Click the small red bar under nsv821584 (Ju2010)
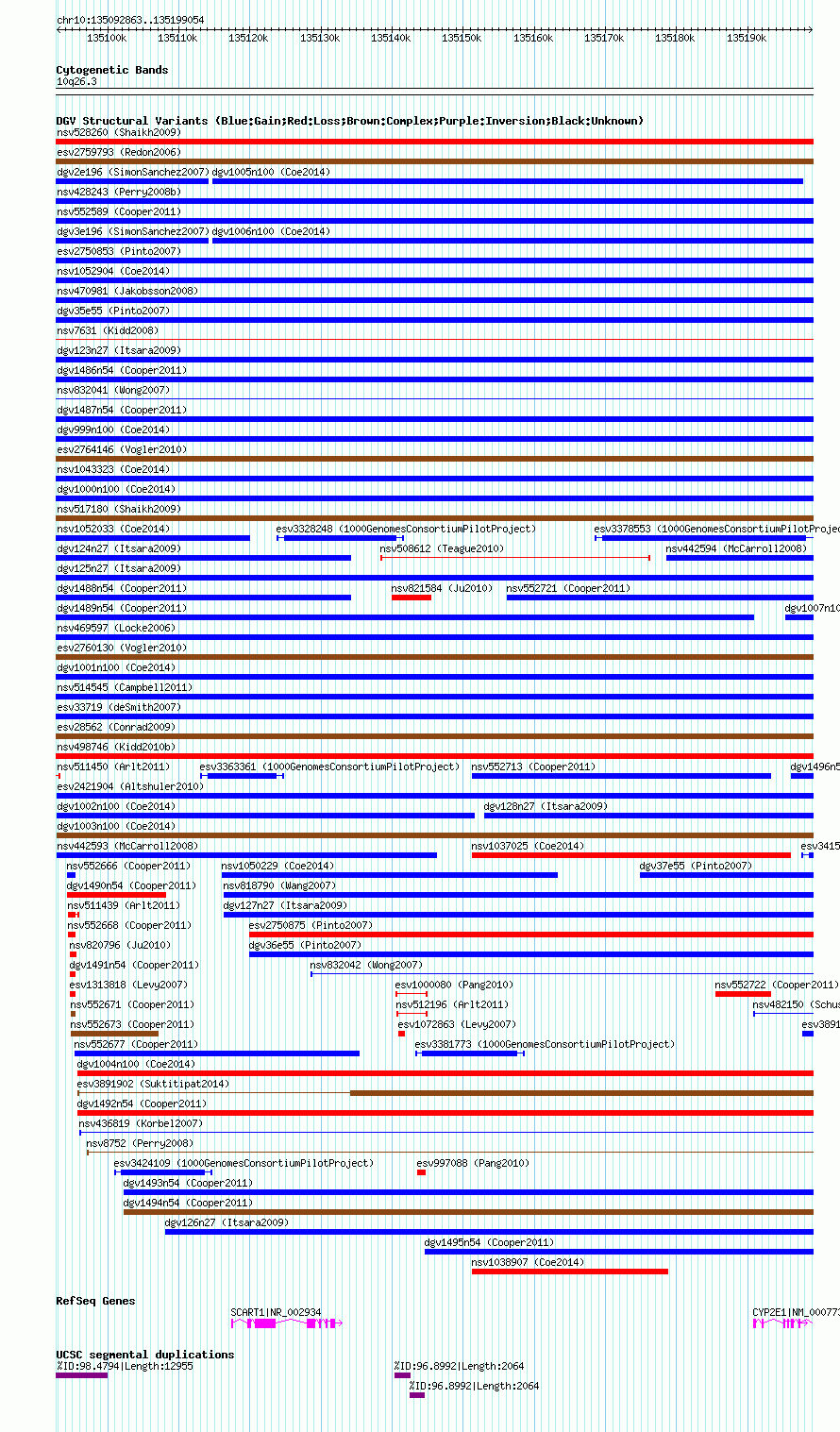The height and width of the screenshot is (1432, 840). click(412, 598)
